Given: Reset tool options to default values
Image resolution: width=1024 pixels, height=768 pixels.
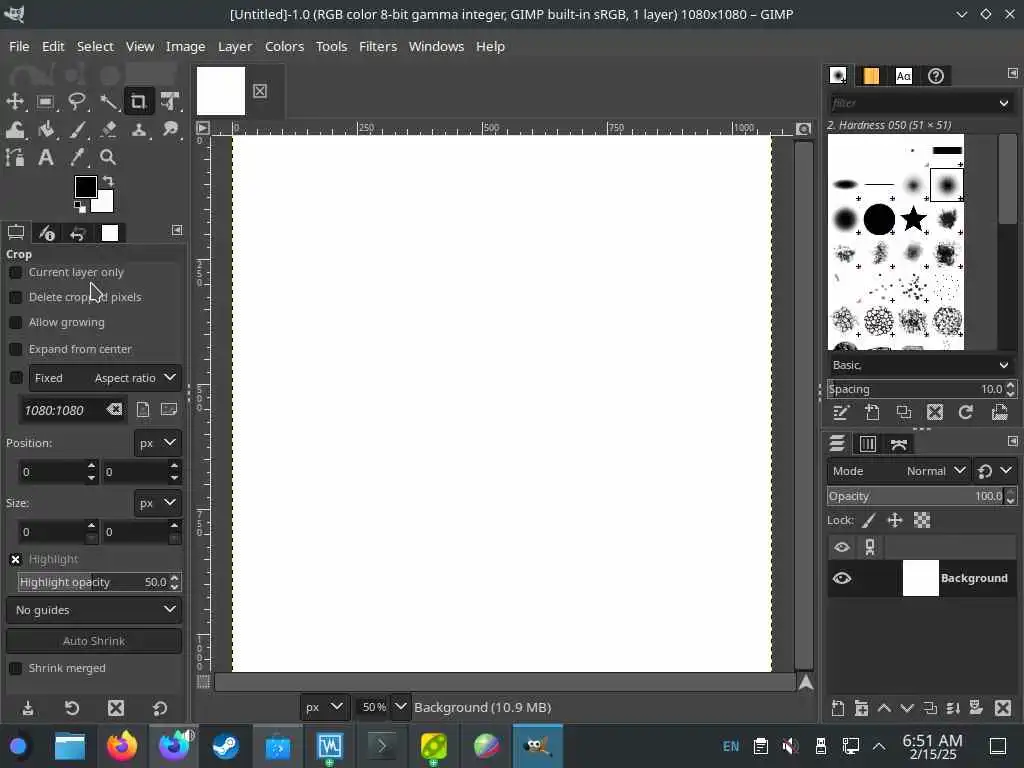Looking at the screenshot, I should pyautogui.click(x=160, y=708).
